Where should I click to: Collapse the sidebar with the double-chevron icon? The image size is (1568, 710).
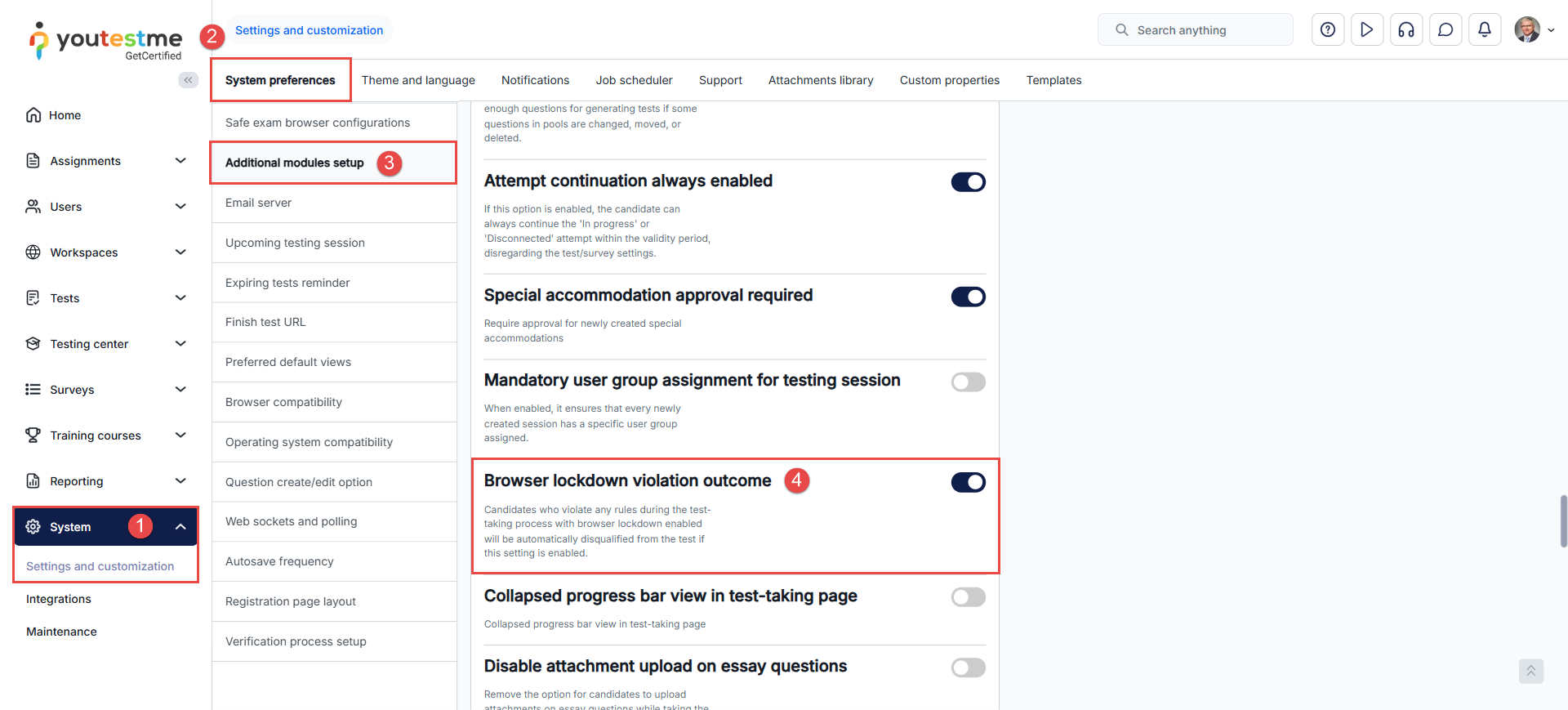coord(189,80)
